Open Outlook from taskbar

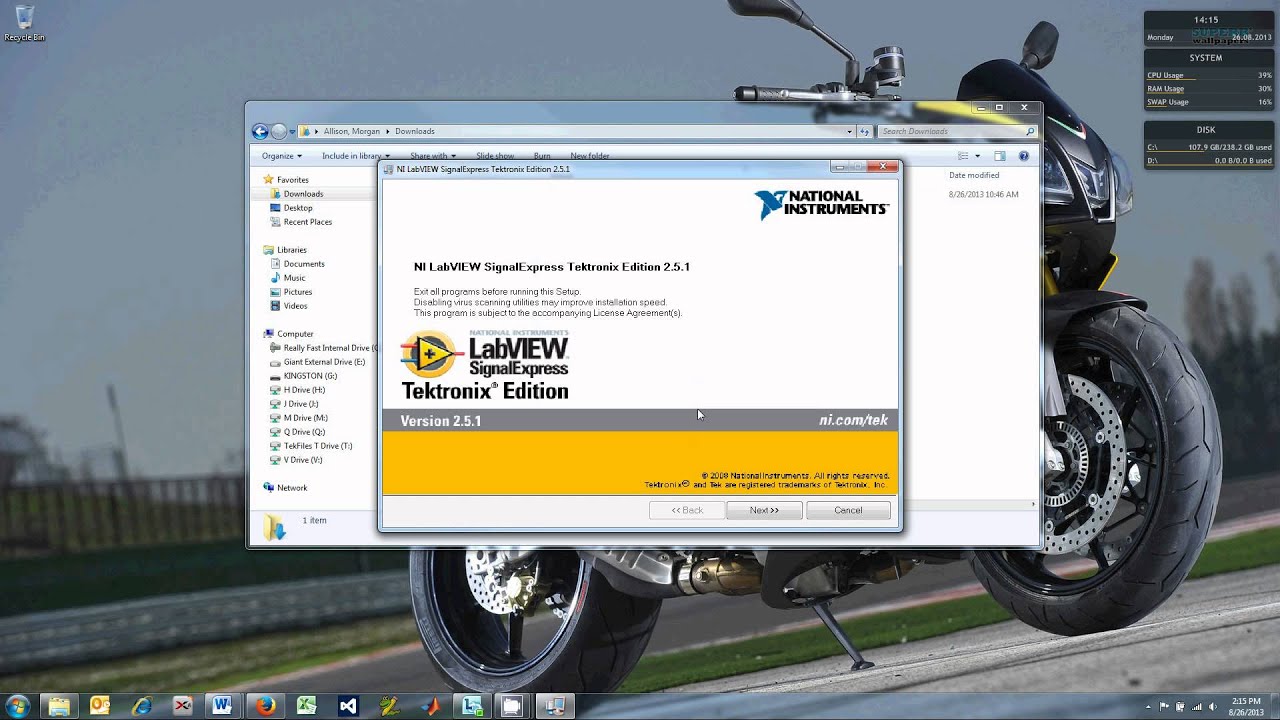point(100,706)
